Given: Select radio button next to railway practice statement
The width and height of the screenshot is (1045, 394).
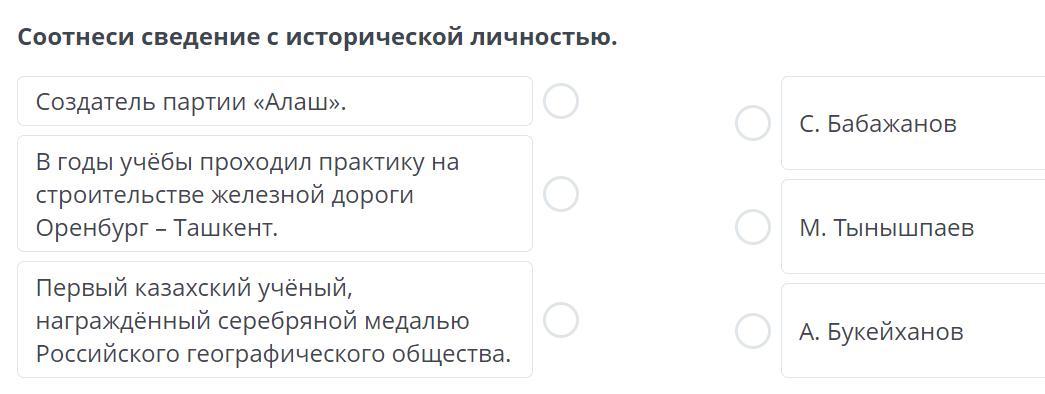Looking at the screenshot, I should [560, 194].
